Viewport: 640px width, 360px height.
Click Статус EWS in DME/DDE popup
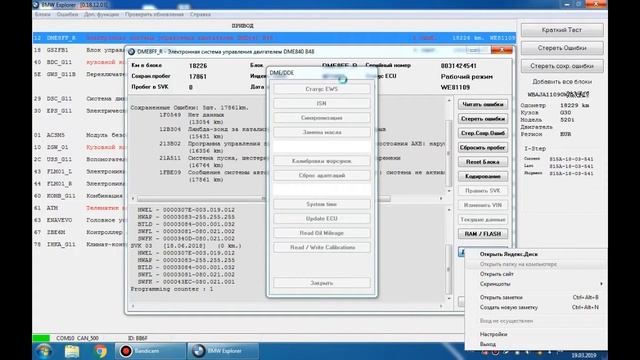coord(322,89)
